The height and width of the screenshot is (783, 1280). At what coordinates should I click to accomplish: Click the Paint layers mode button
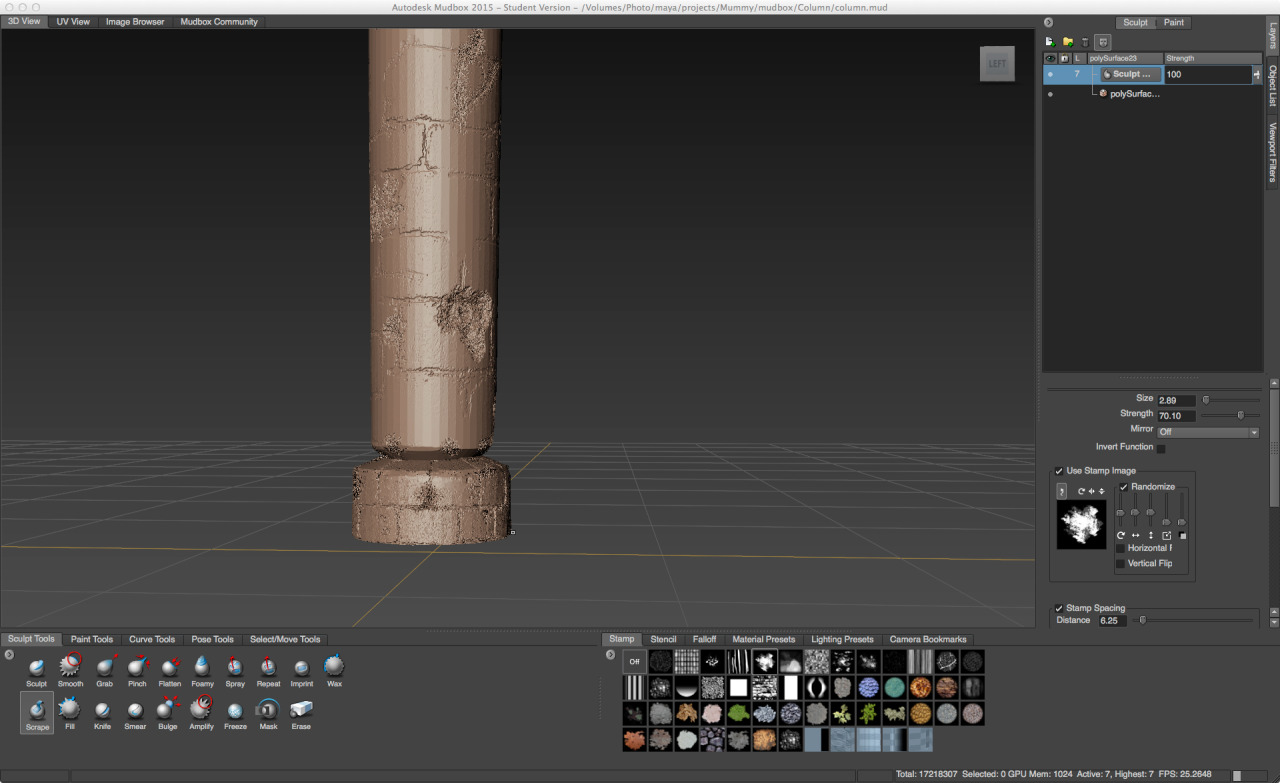(x=1174, y=22)
